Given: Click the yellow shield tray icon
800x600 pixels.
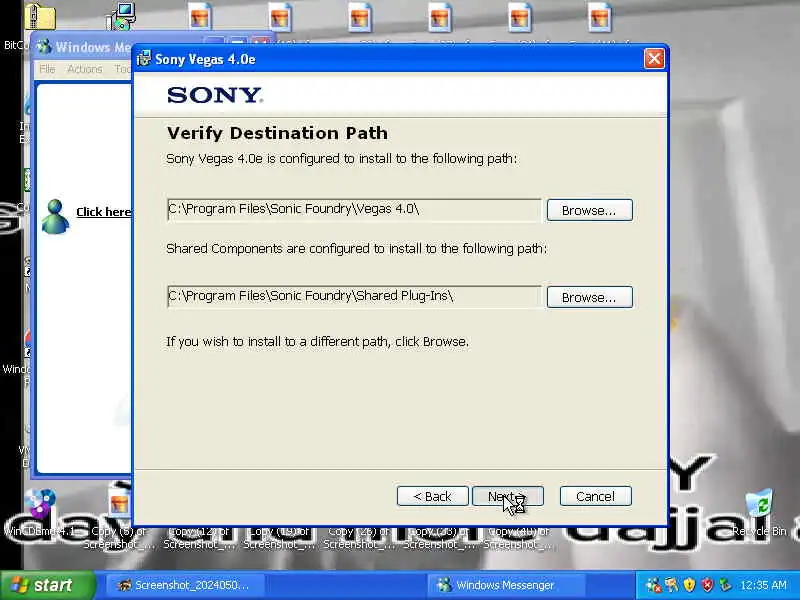Looking at the screenshot, I should click(x=689, y=585).
